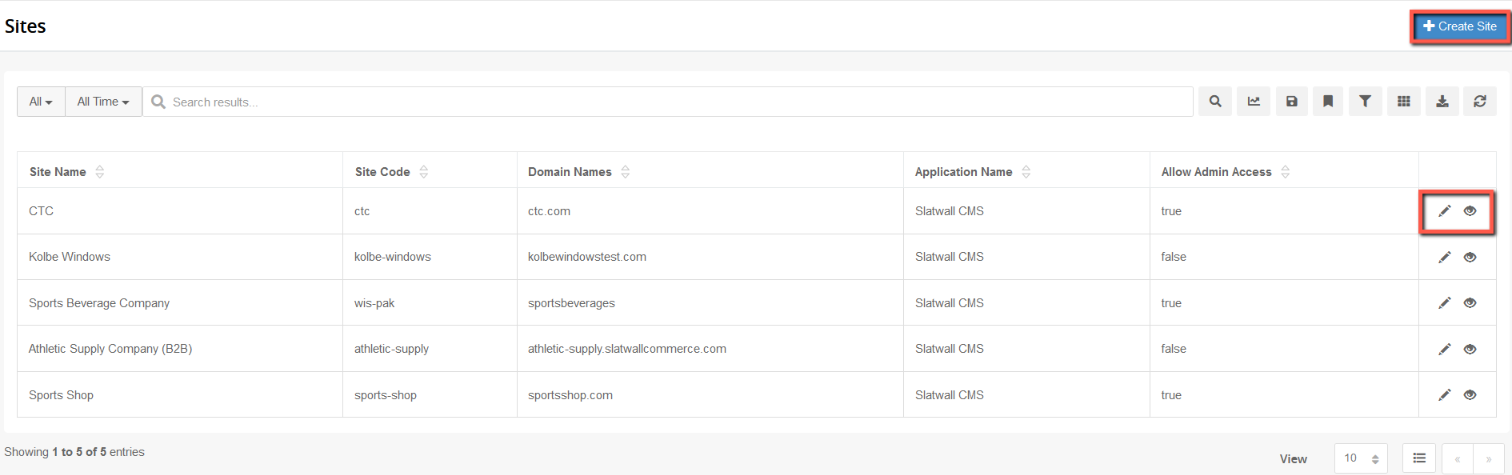Focus the Search results field

668,102
